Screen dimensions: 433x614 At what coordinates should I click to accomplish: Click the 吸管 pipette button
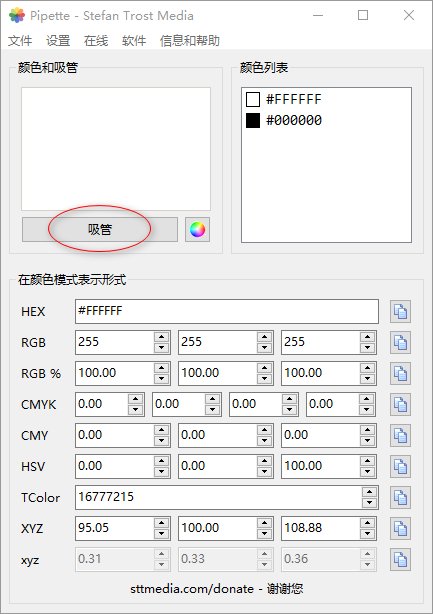pos(100,229)
